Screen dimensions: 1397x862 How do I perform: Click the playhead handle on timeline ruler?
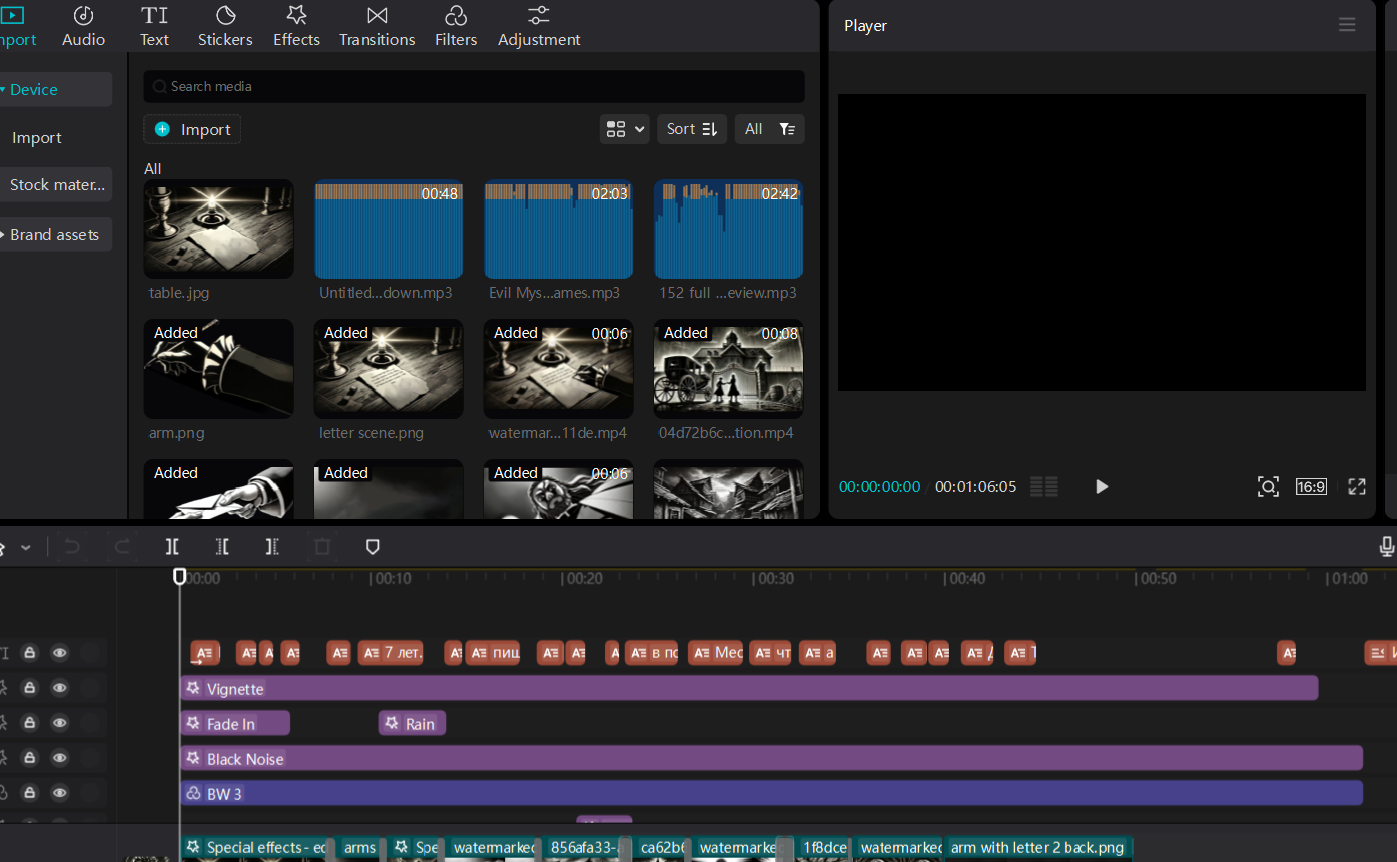click(180, 576)
